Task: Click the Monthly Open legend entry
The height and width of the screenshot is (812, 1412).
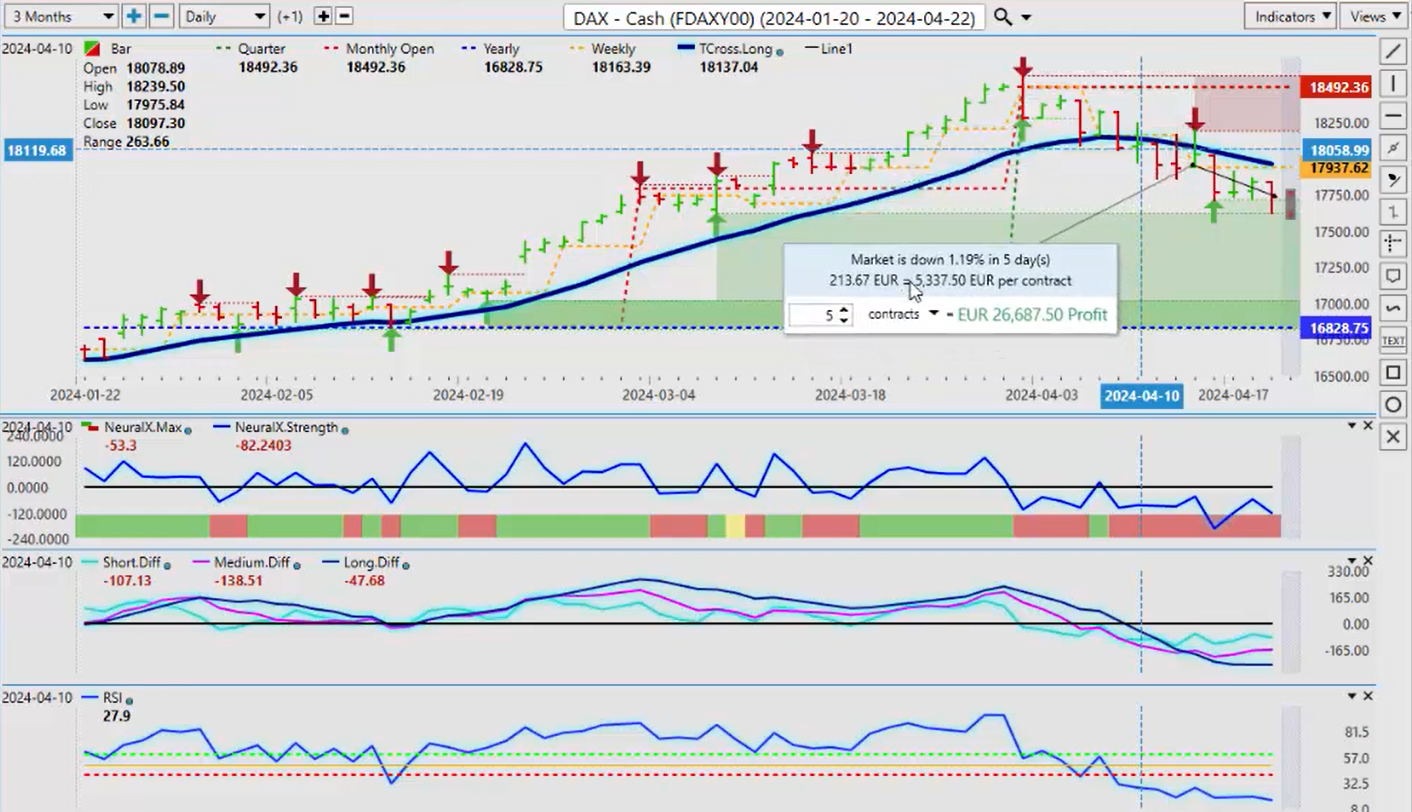Action: [378, 49]
